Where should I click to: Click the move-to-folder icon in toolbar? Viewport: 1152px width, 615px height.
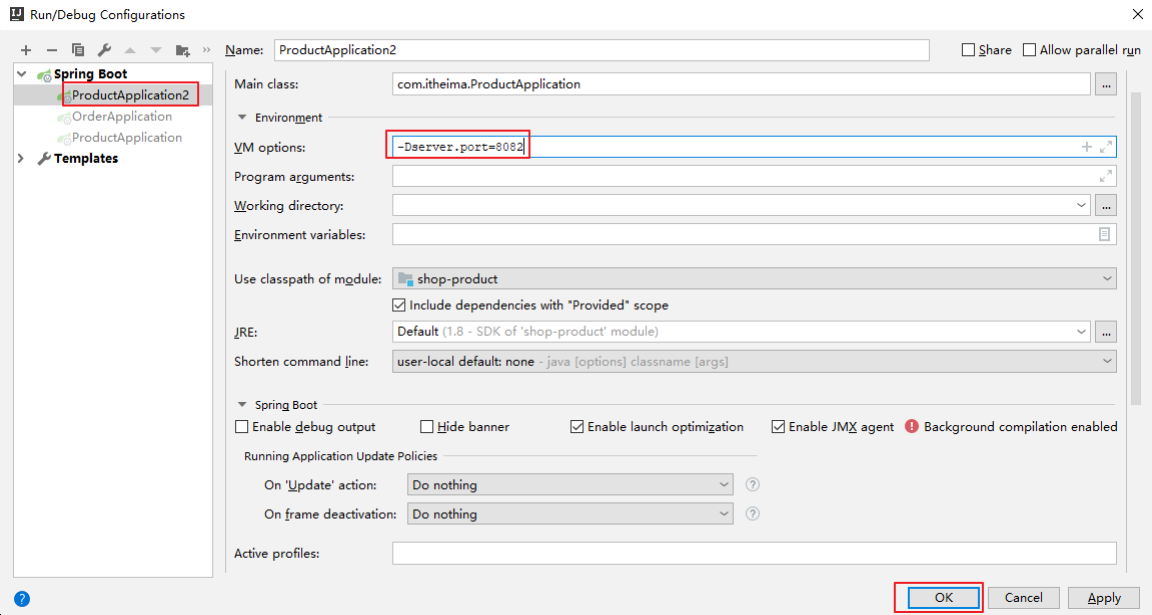(182, 50)
